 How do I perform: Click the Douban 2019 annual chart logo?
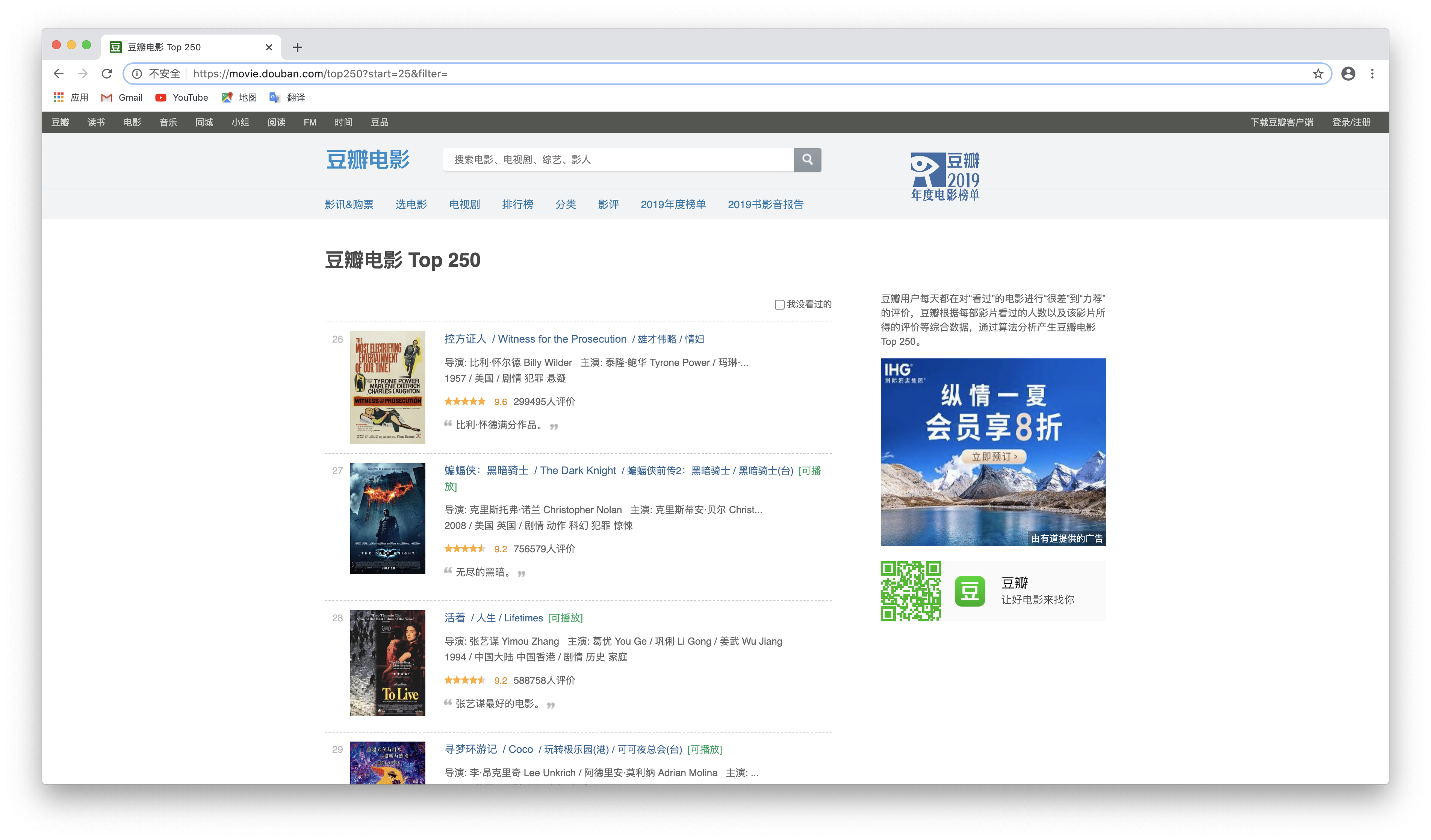point(945,177)
